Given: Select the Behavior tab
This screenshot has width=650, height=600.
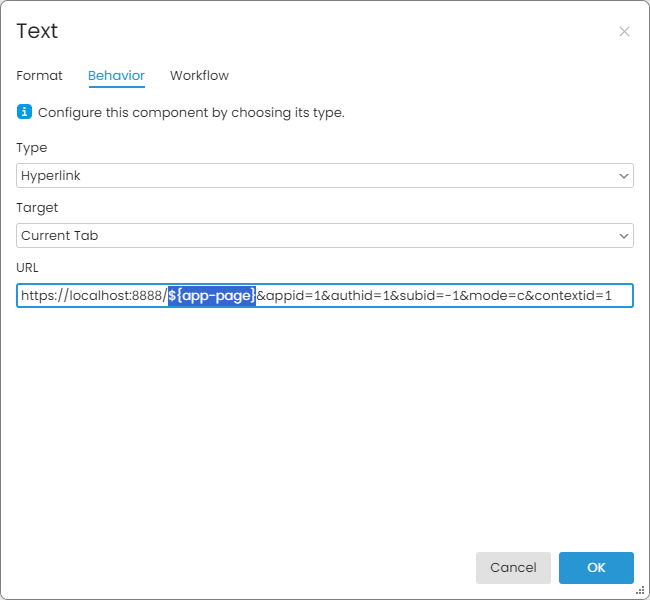Looking at the screenshot, I should pos(116,76).
